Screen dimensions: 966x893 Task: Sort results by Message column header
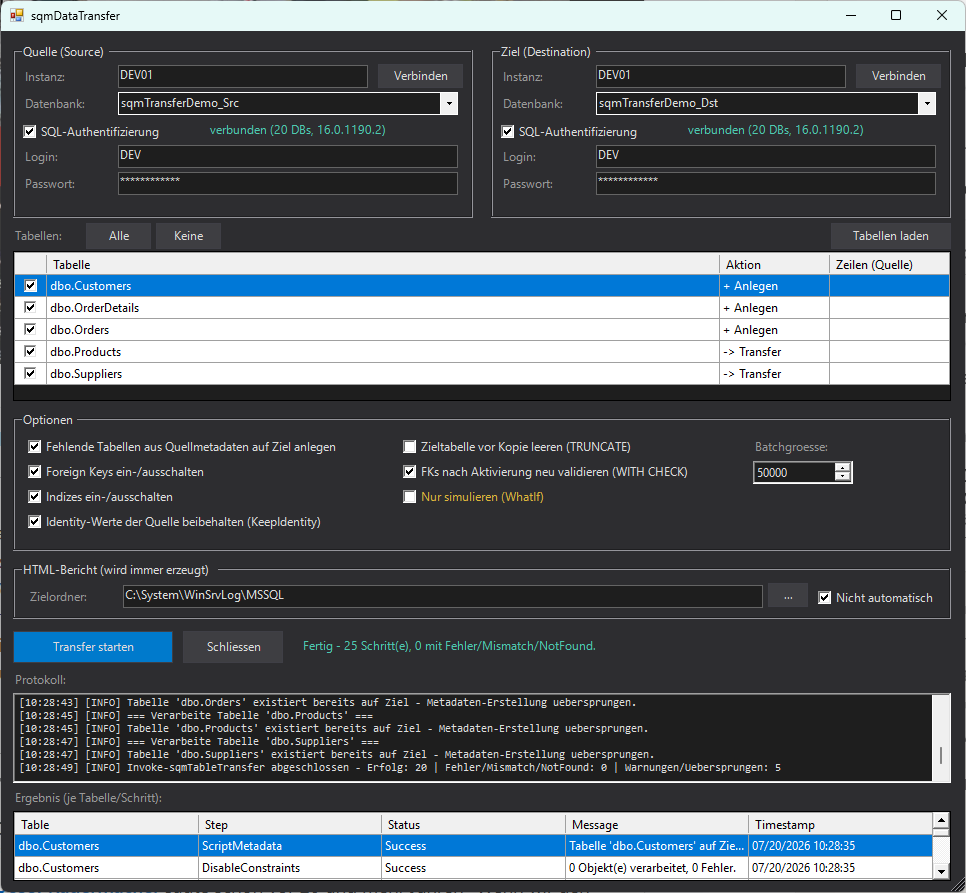tap(657, 824)
